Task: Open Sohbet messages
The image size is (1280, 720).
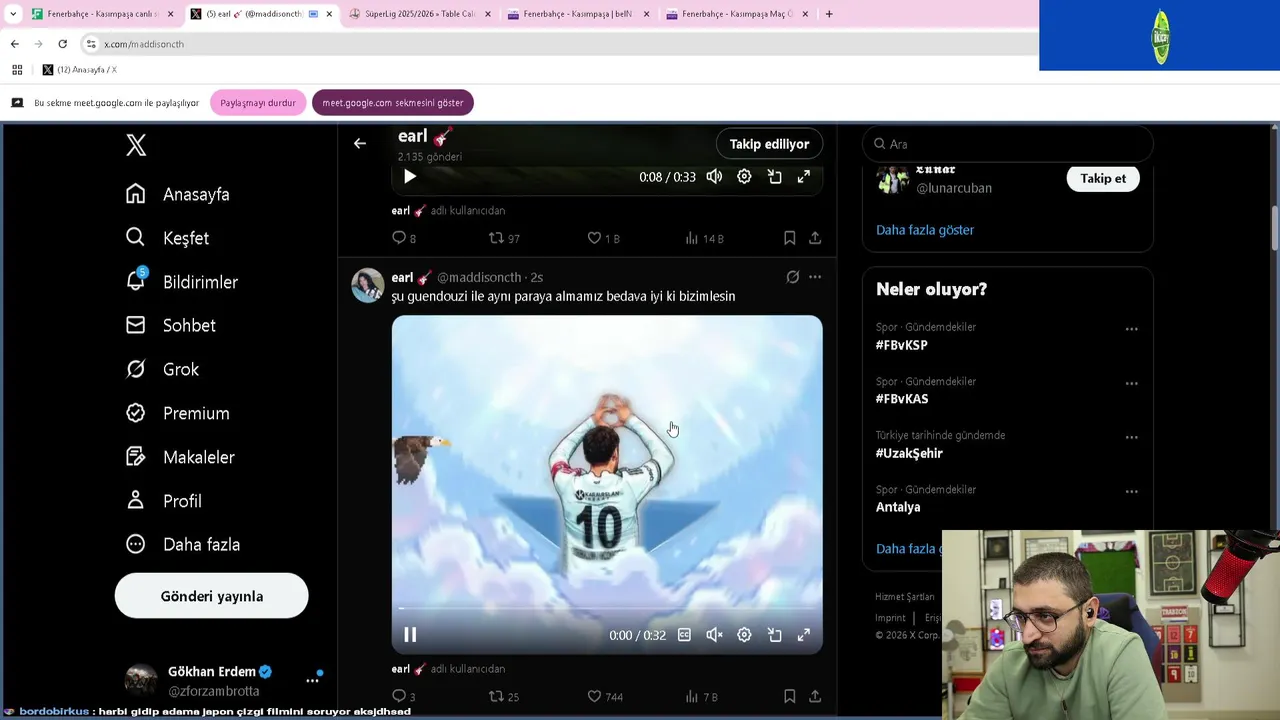Action: pyautogui.click(x=171, y=325)
